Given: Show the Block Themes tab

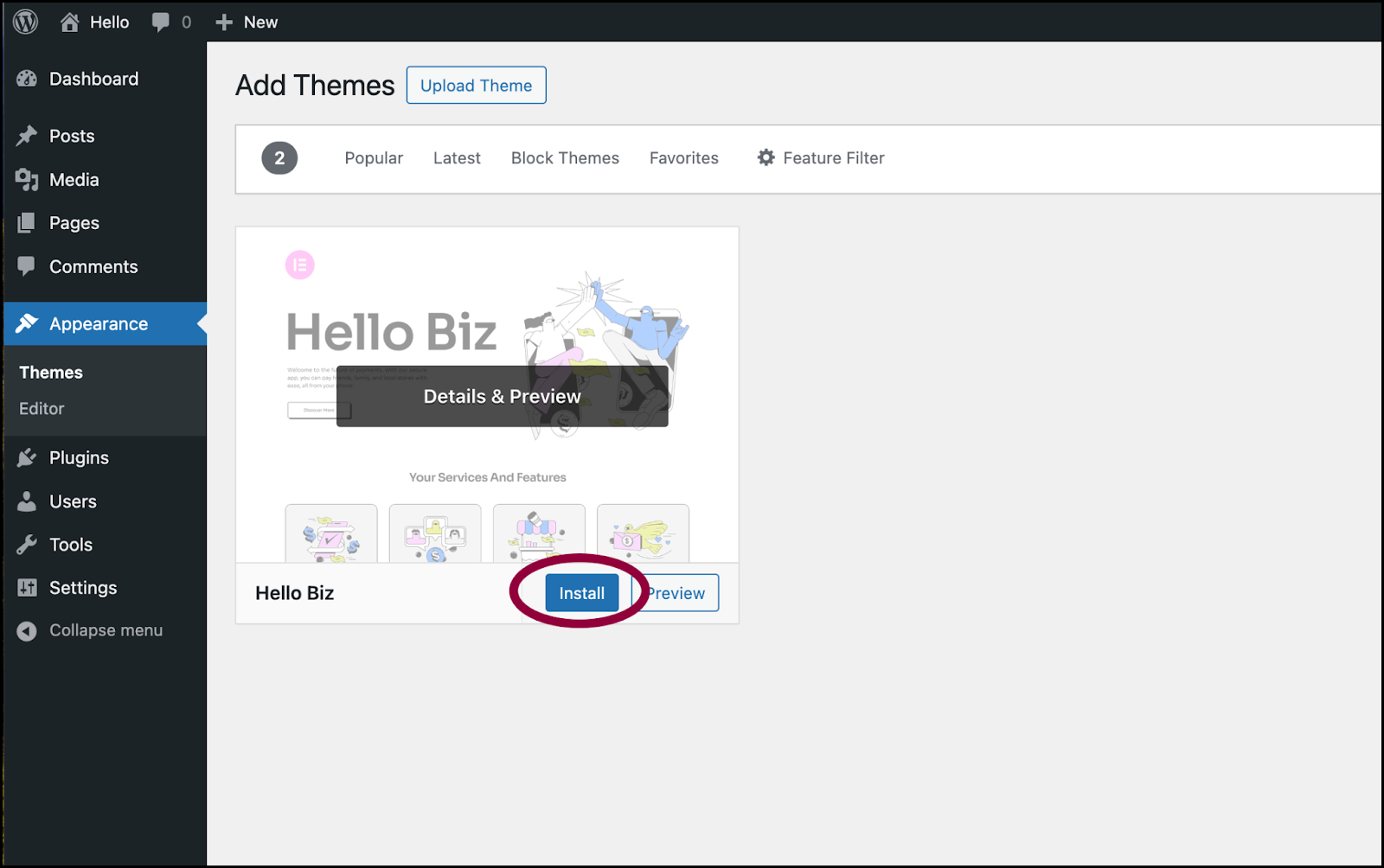Looking at the screenshot, I should [565, 158].
